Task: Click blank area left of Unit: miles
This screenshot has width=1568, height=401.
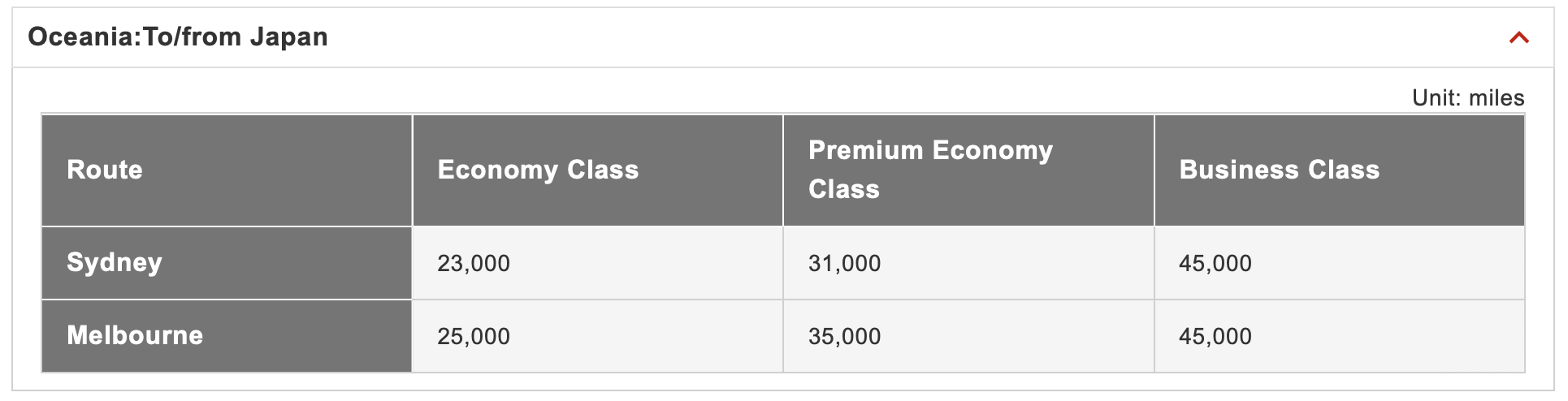Action: [x=731, y=97]
